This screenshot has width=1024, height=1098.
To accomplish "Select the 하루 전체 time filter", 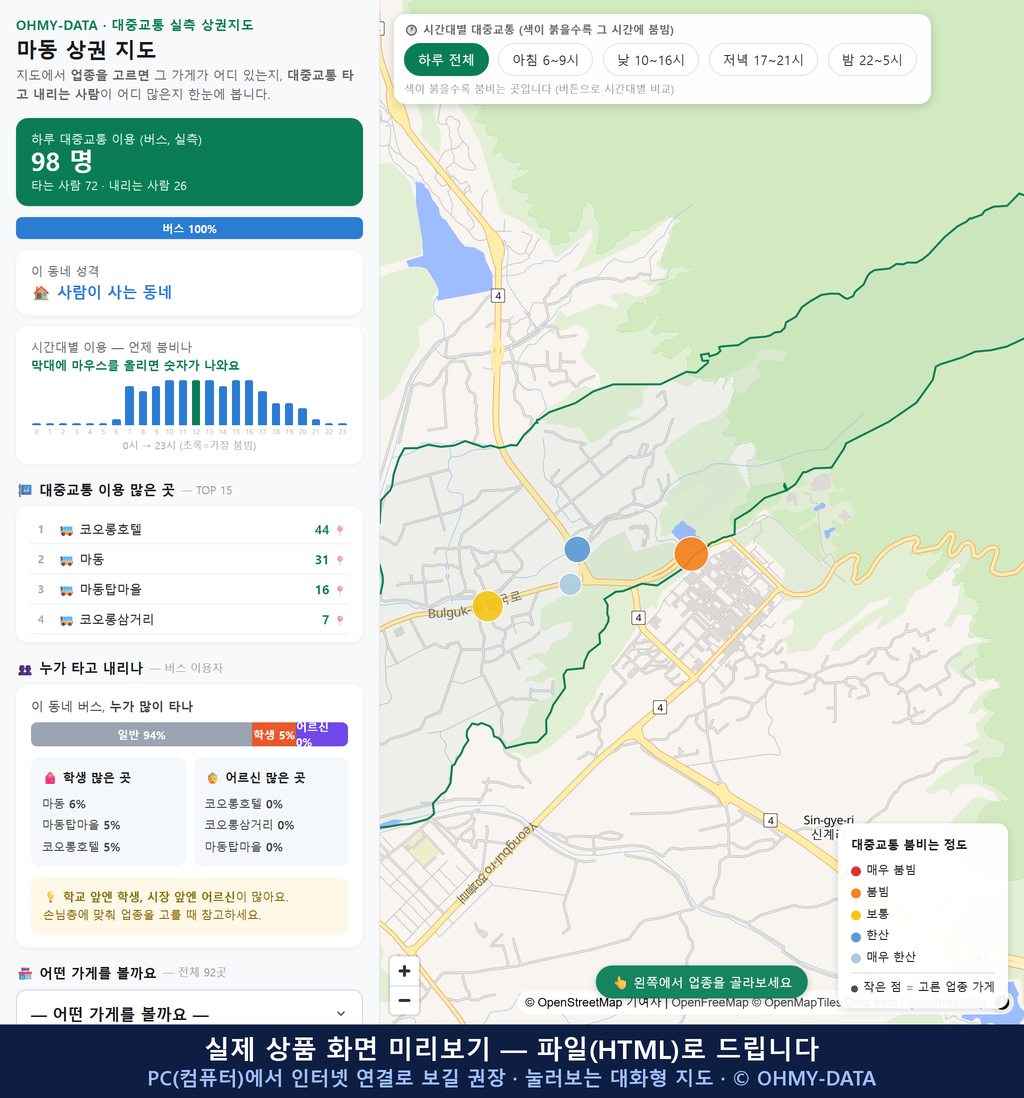I will coord(446,60).
